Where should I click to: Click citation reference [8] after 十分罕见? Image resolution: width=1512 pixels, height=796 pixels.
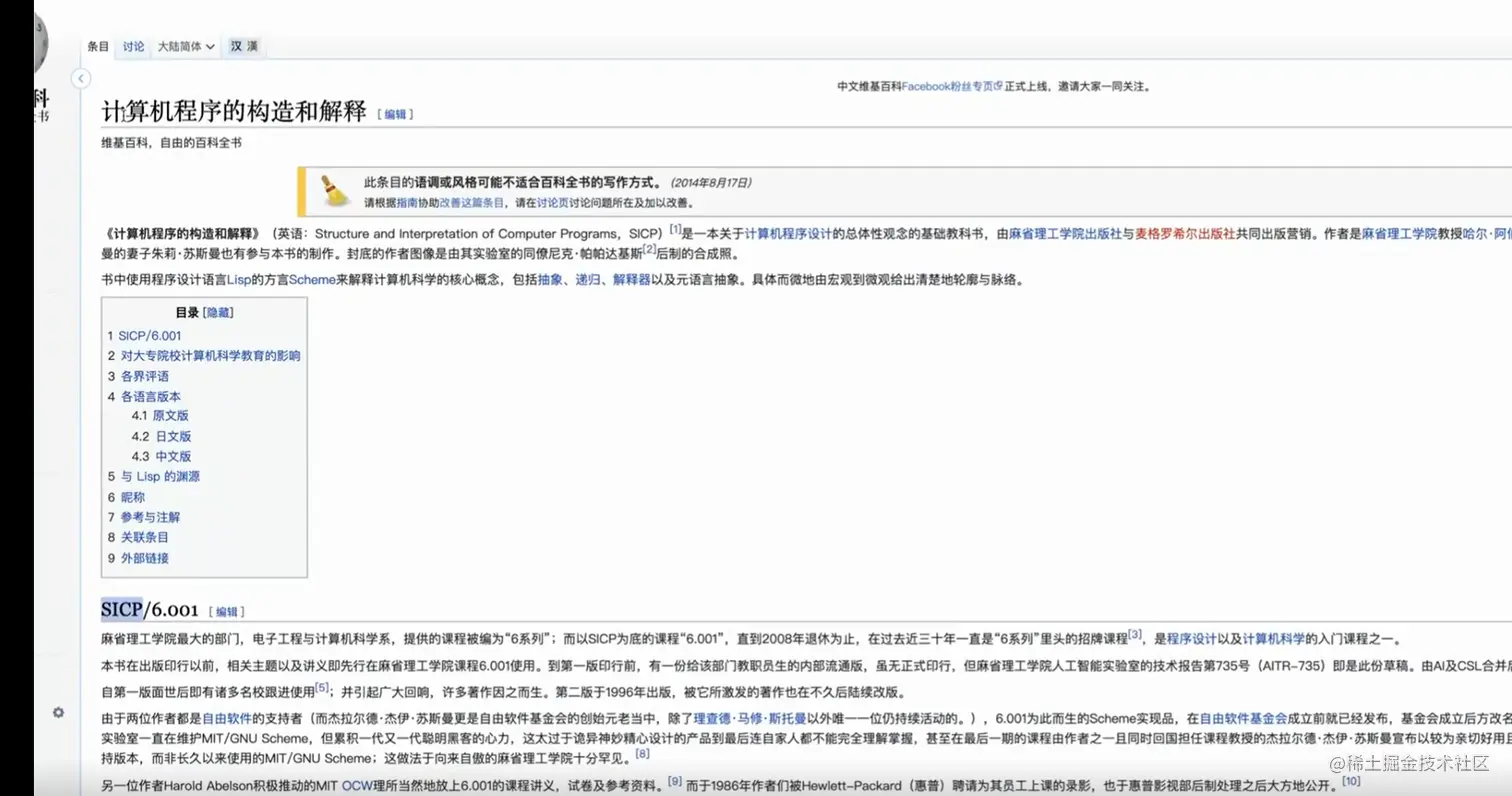[x=642, y=754]
